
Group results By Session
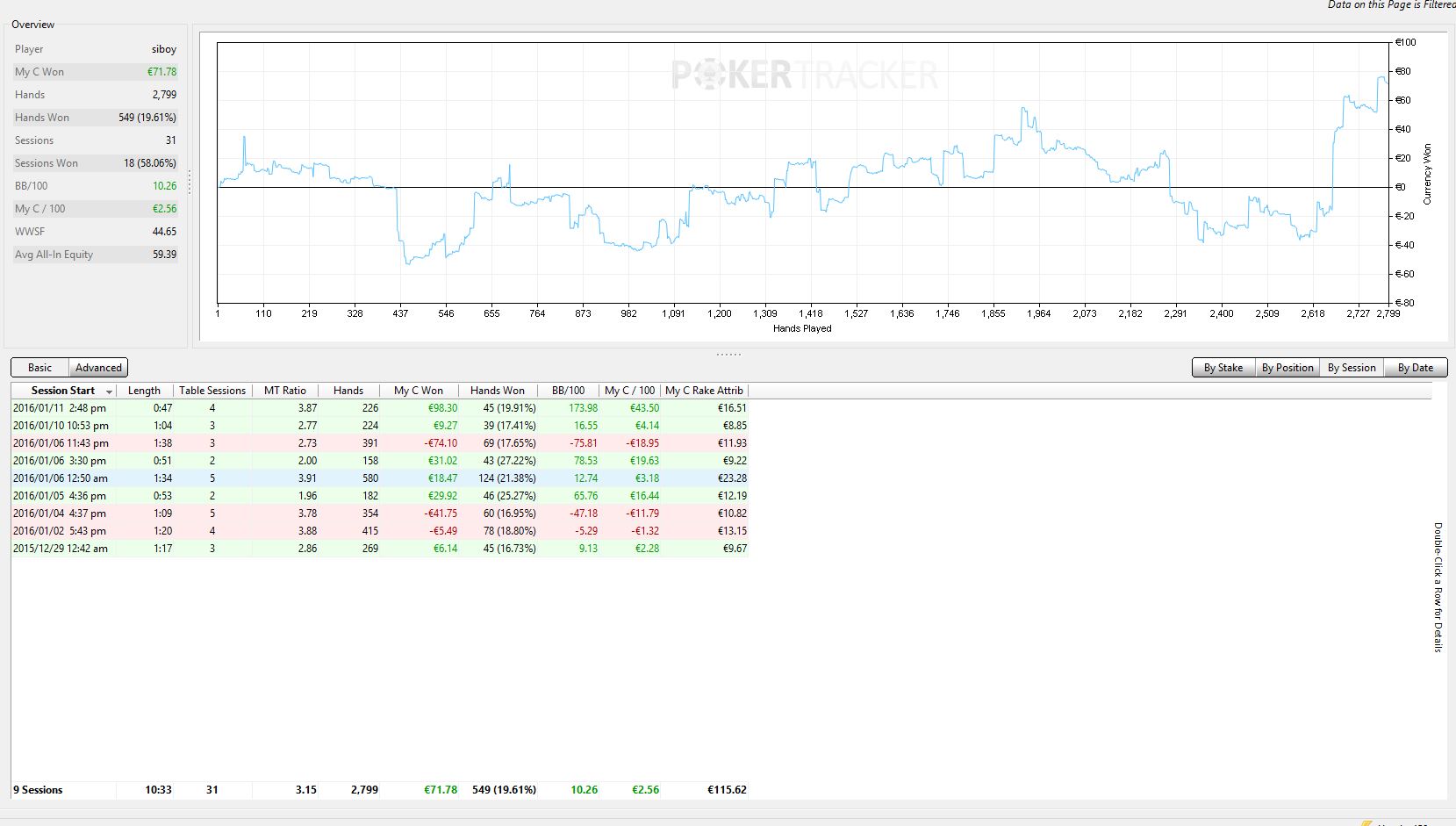pos(1352,368)
